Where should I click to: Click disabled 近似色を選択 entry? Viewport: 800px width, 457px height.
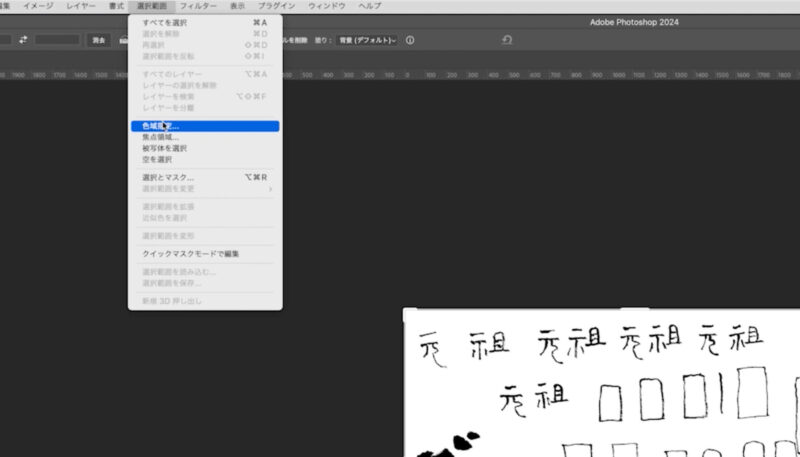pos(205,218)
